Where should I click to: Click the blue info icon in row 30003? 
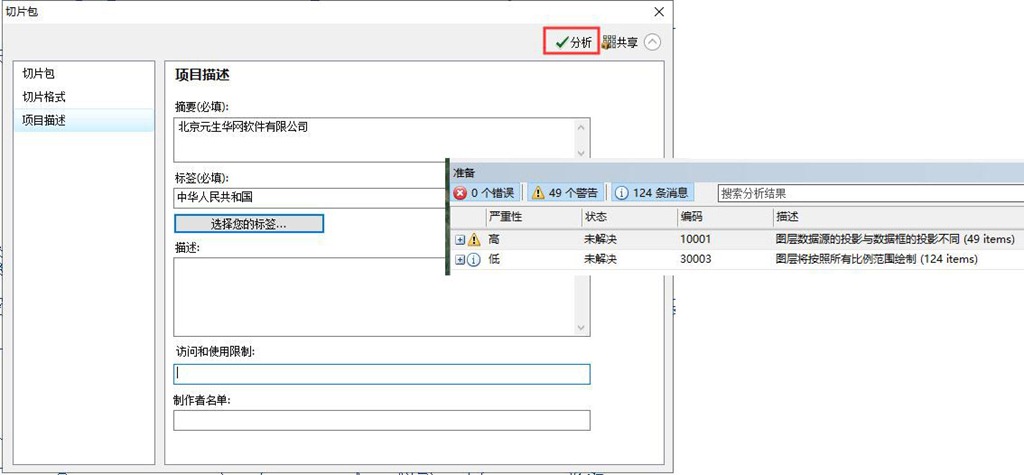click(x=474, y=260)
